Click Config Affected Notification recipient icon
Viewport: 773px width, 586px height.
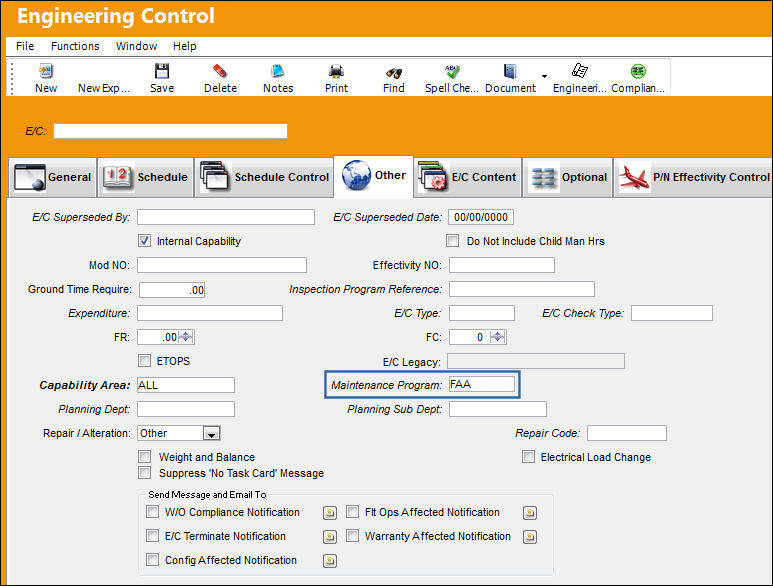point(330,561)
